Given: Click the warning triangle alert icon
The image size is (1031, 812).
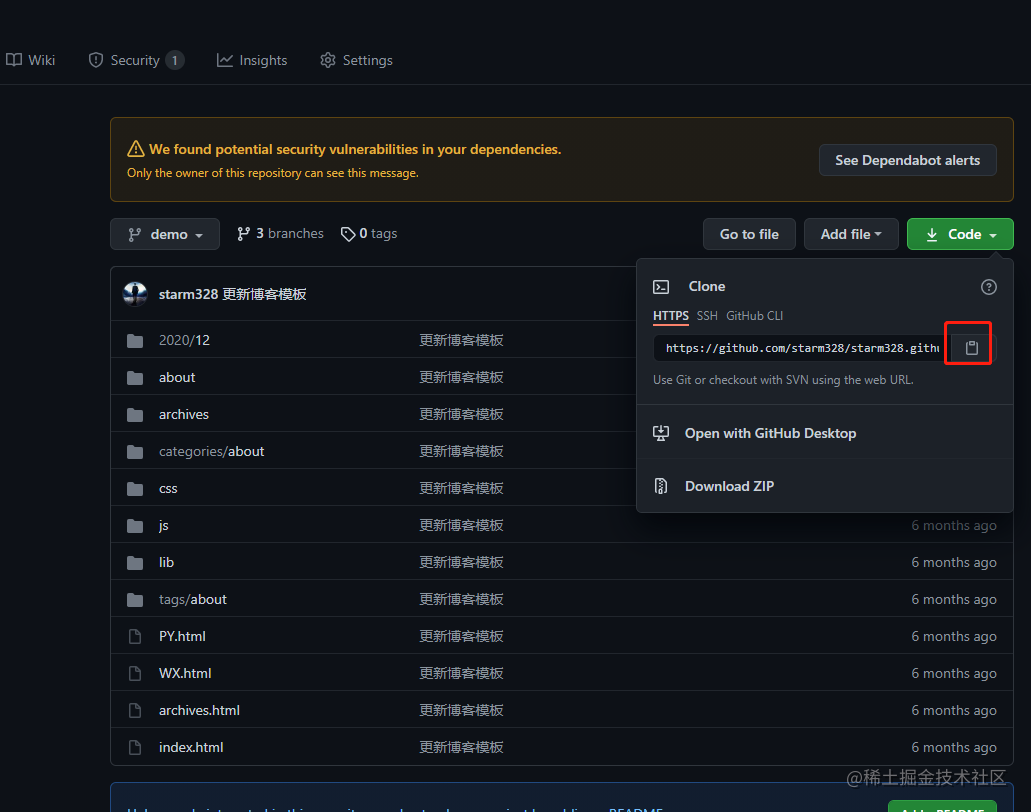Looking at the screenshot, I should [135, 149].
